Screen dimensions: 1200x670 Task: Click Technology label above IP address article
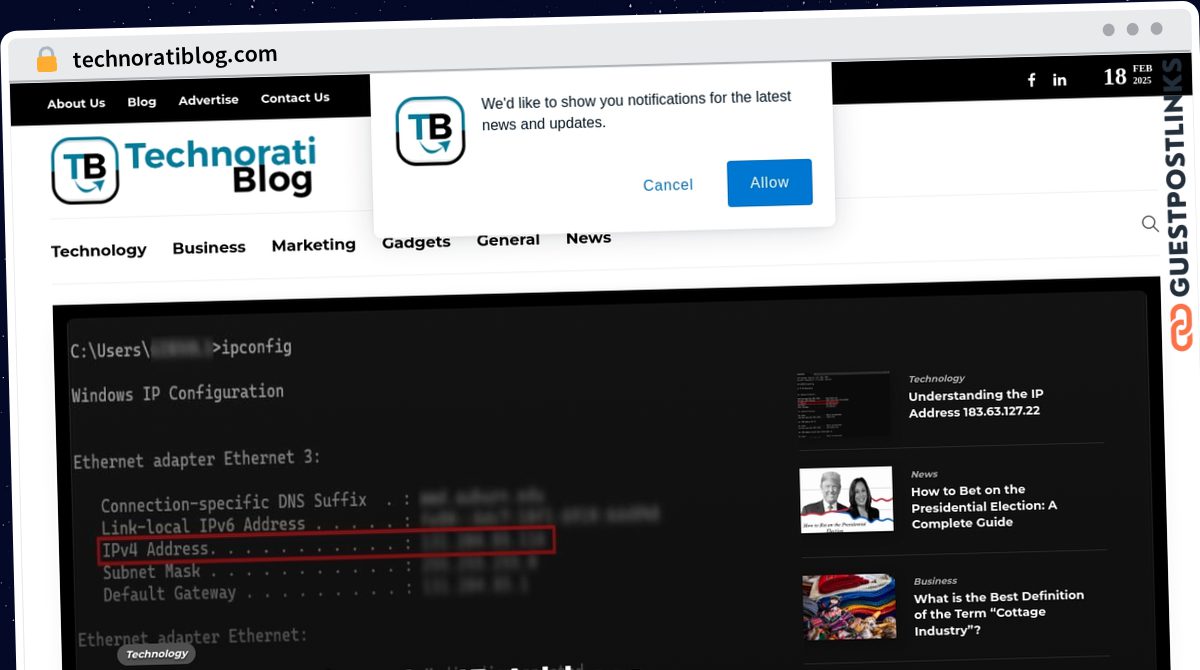[937, 378]
